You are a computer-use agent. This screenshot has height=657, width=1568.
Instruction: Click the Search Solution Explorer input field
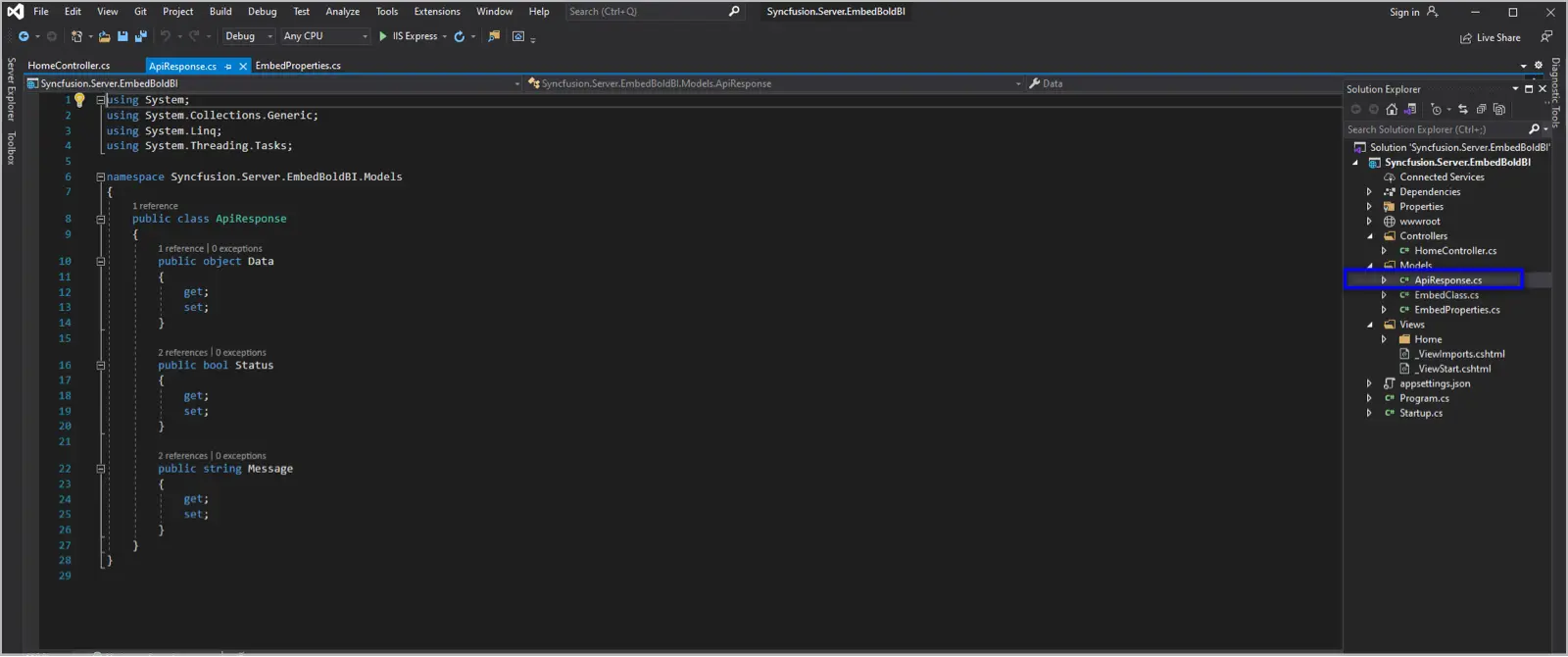click(1433, 129)
